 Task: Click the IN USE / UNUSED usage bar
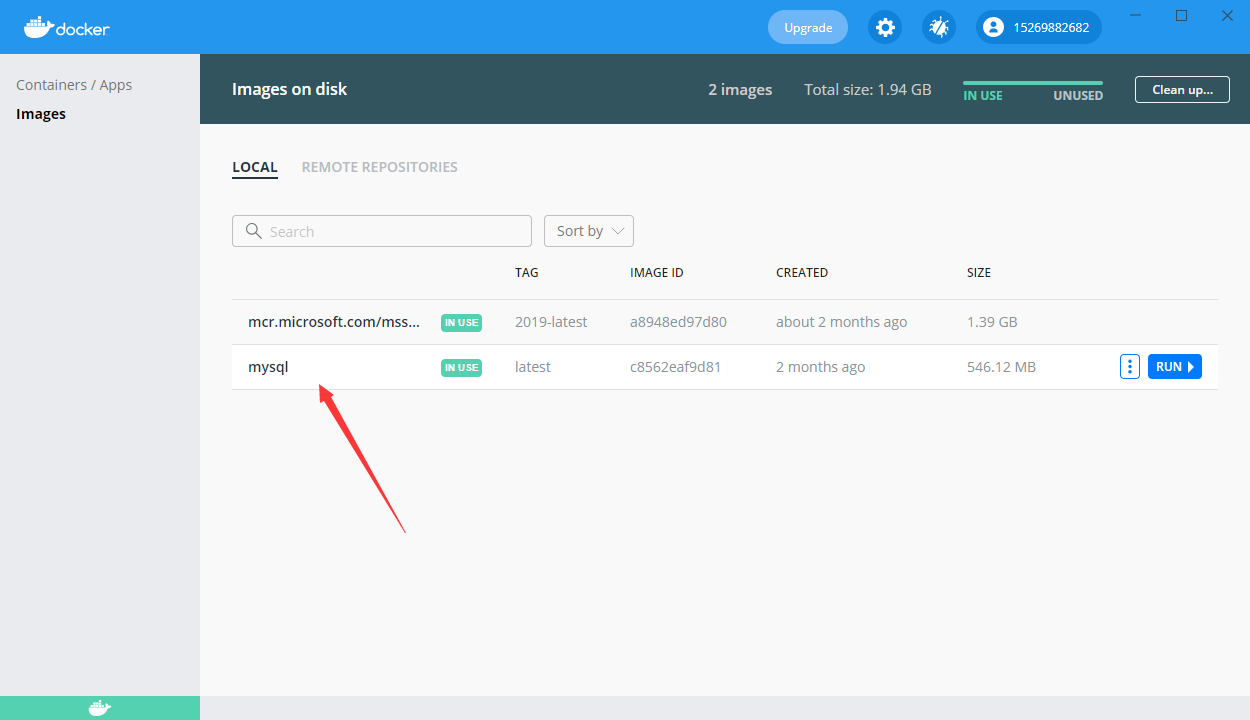(1033, 83)
